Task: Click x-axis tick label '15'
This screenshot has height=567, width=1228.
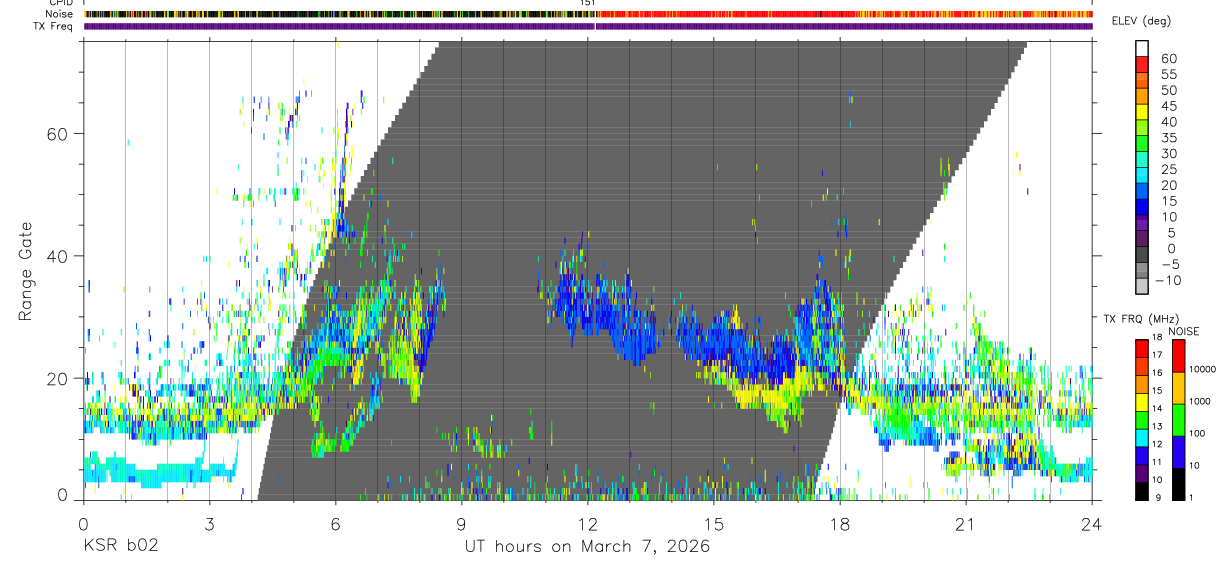Action: click(714, 523)
